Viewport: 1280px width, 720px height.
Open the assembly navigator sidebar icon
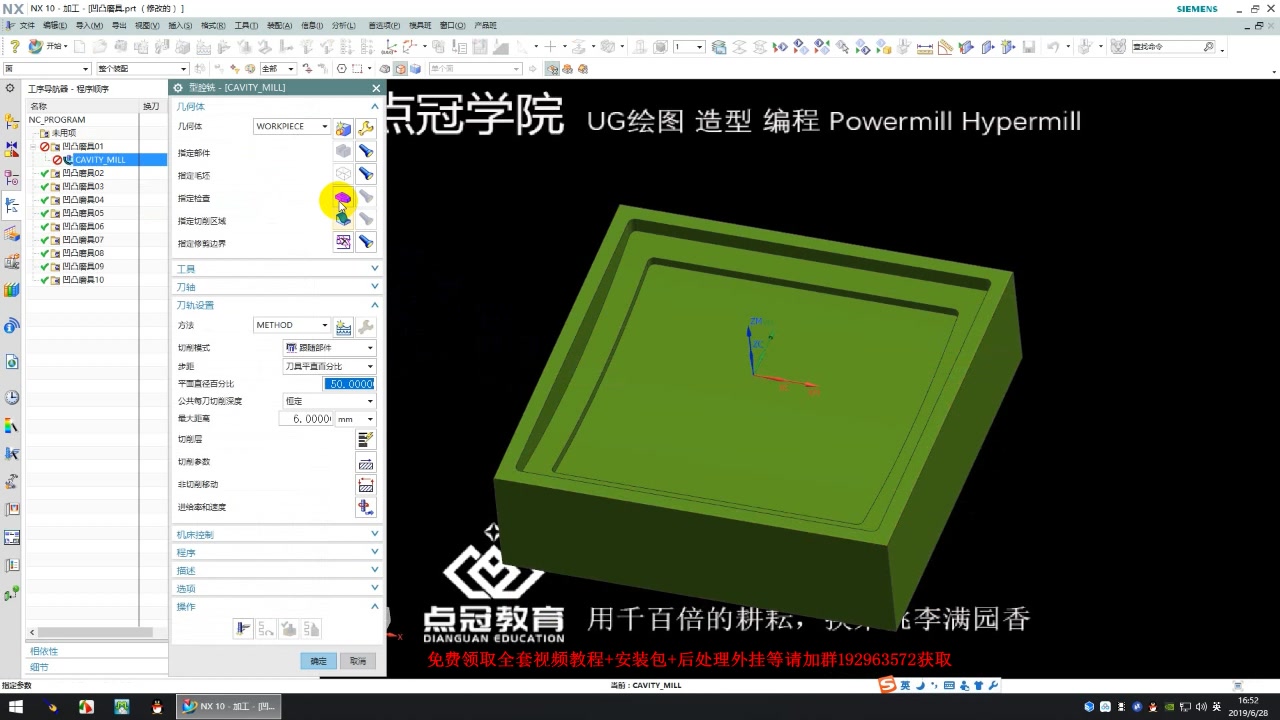tap(12, 122)
